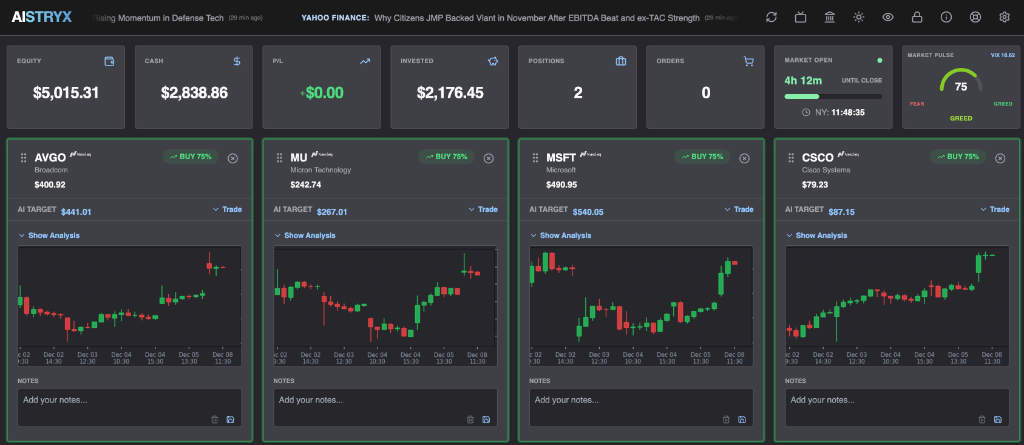1024x445 pixels.
Task: Click the shopping cart icon on Orders card
Action: click(x=749, y=61)
